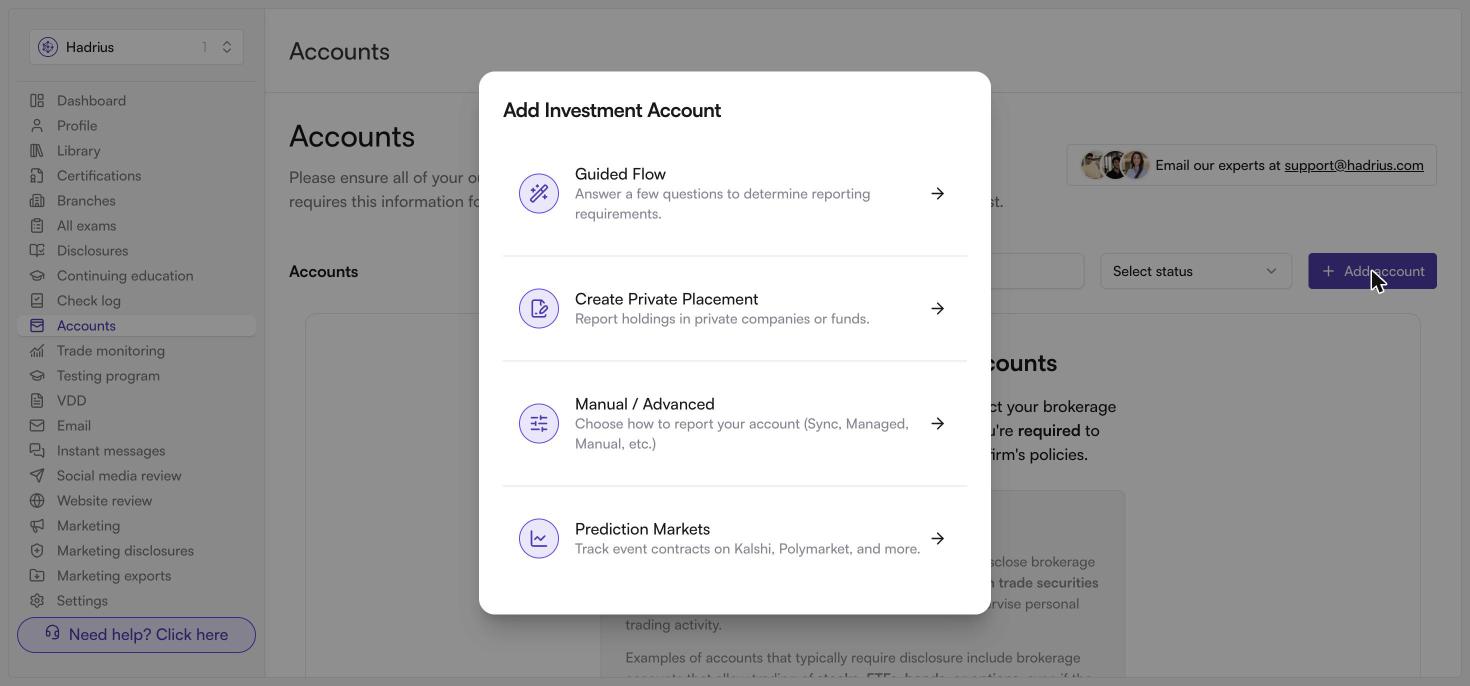Click Need help? Click here button
1470x686 pixels.
coord(136,635)
